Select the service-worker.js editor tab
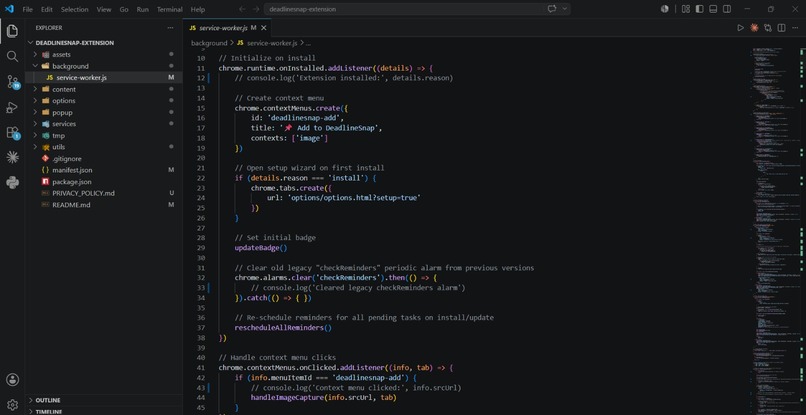 (x=227, y=28)
